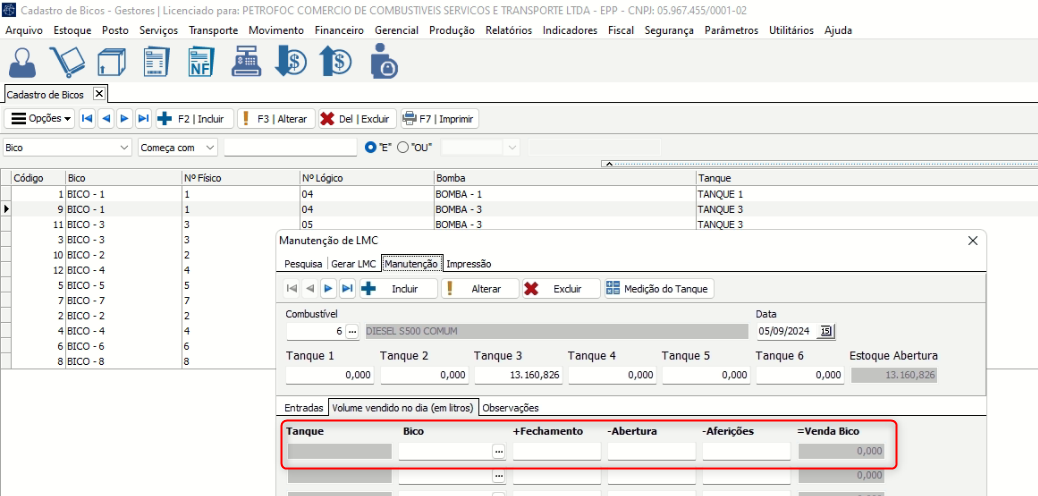Switch to the Gerar LMC tab
The image size is (1038, 496).
353,264
